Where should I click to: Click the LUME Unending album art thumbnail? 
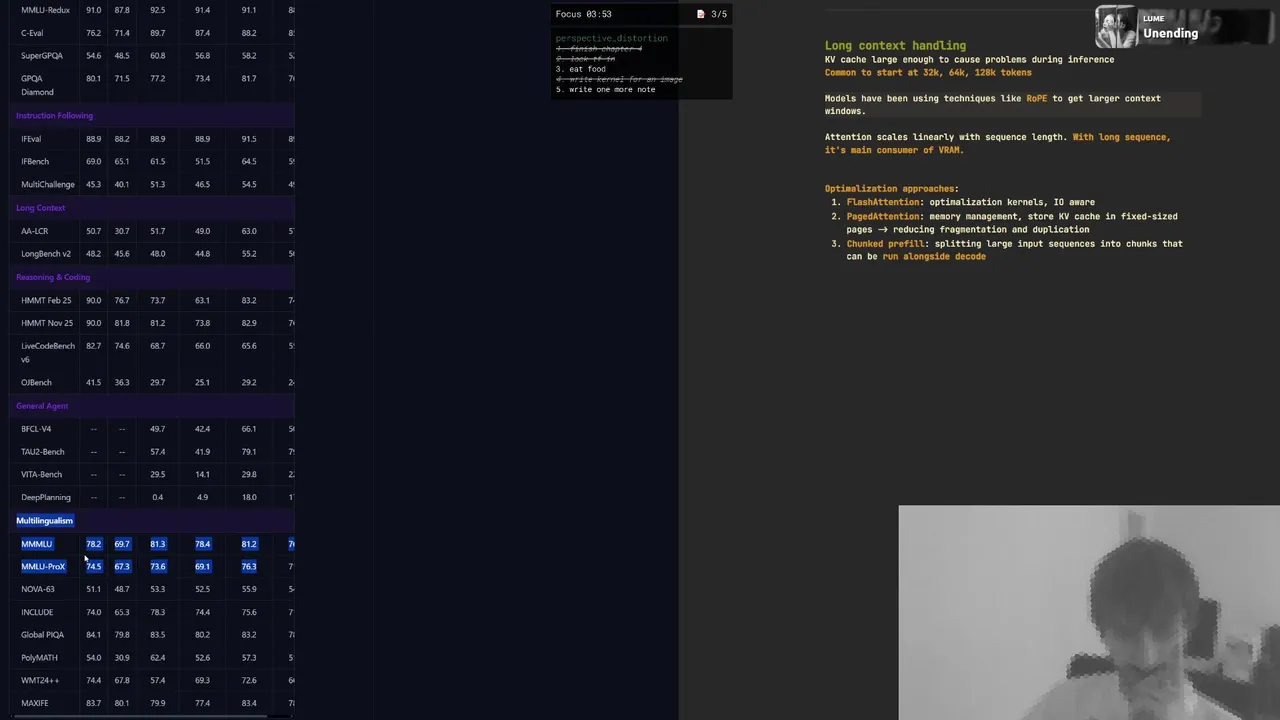coord(1117,28)
